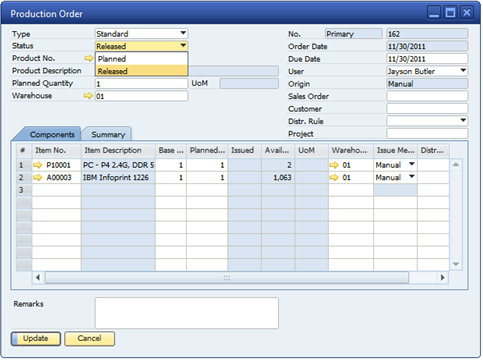The height and width of the screenshot is (360, 483).
Task: Open the A00003 item link arrow
Action: click(x=38, y=177)
